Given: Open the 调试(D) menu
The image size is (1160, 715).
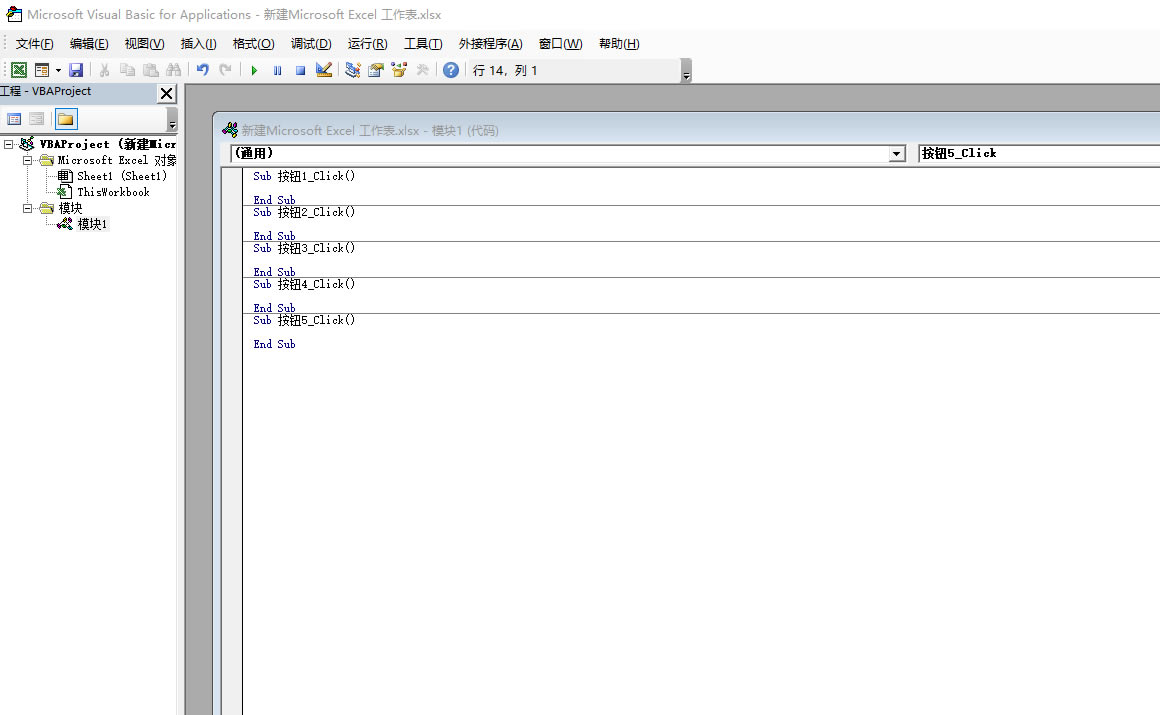Looking at the screenshot, I should click(311, 44).
